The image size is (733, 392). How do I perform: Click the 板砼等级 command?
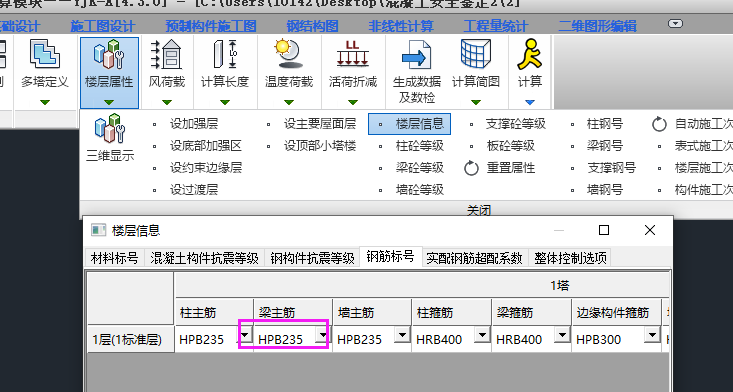click(x=510, y=146)
